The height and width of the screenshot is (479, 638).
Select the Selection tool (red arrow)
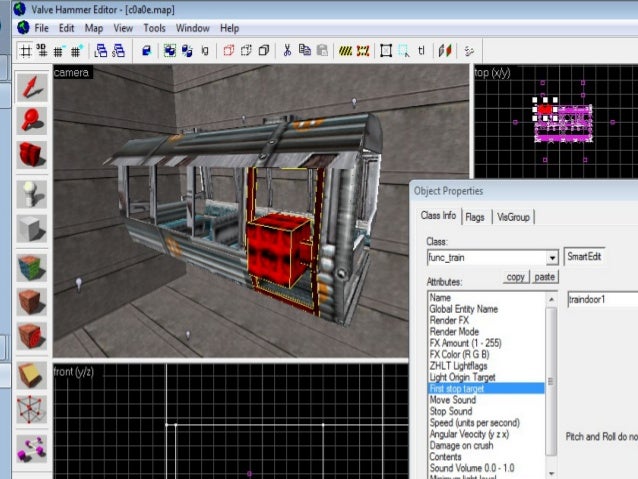[x=31, y=86]
